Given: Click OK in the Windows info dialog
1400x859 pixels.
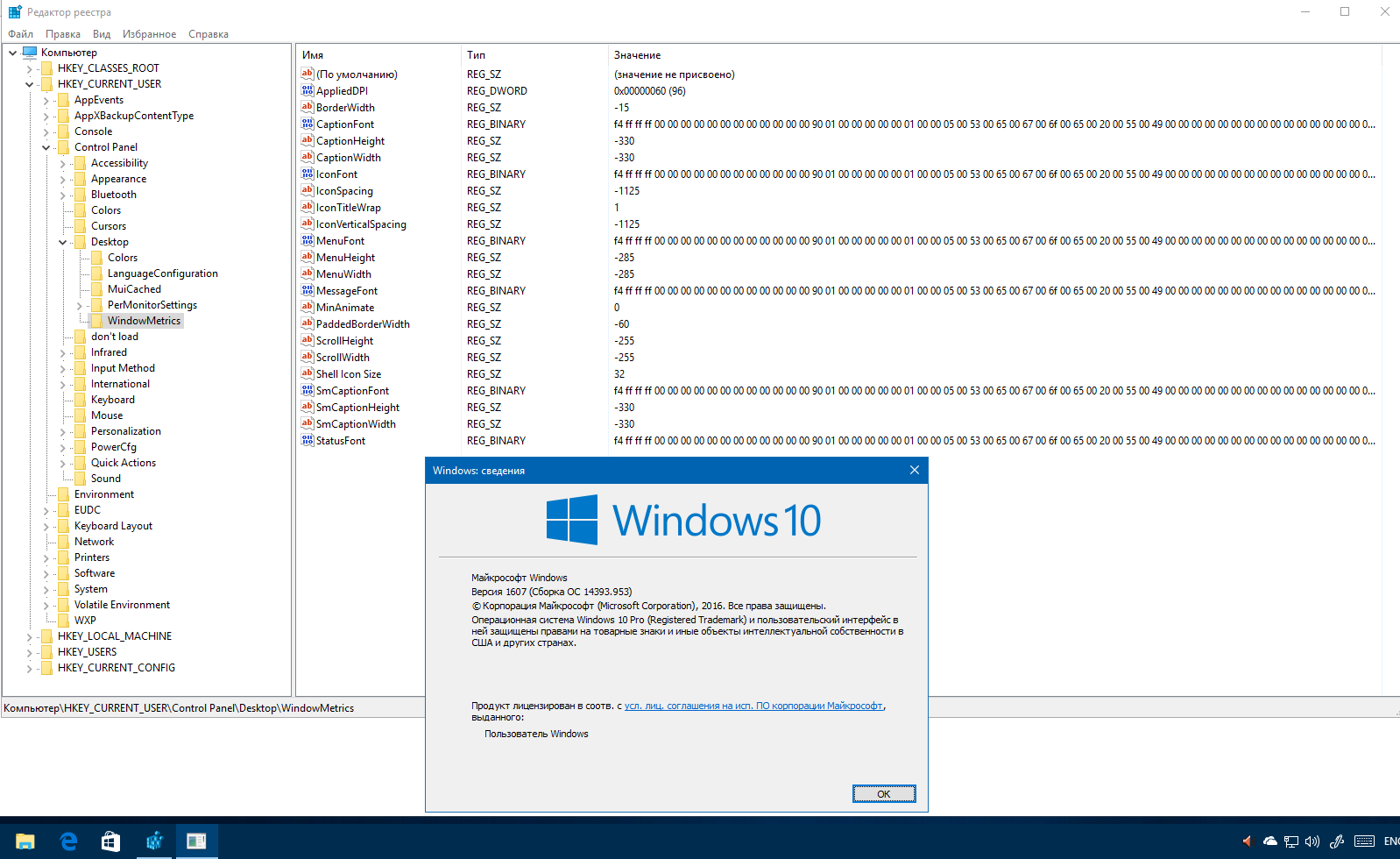Looking at the screenshot, I should 884,794.
